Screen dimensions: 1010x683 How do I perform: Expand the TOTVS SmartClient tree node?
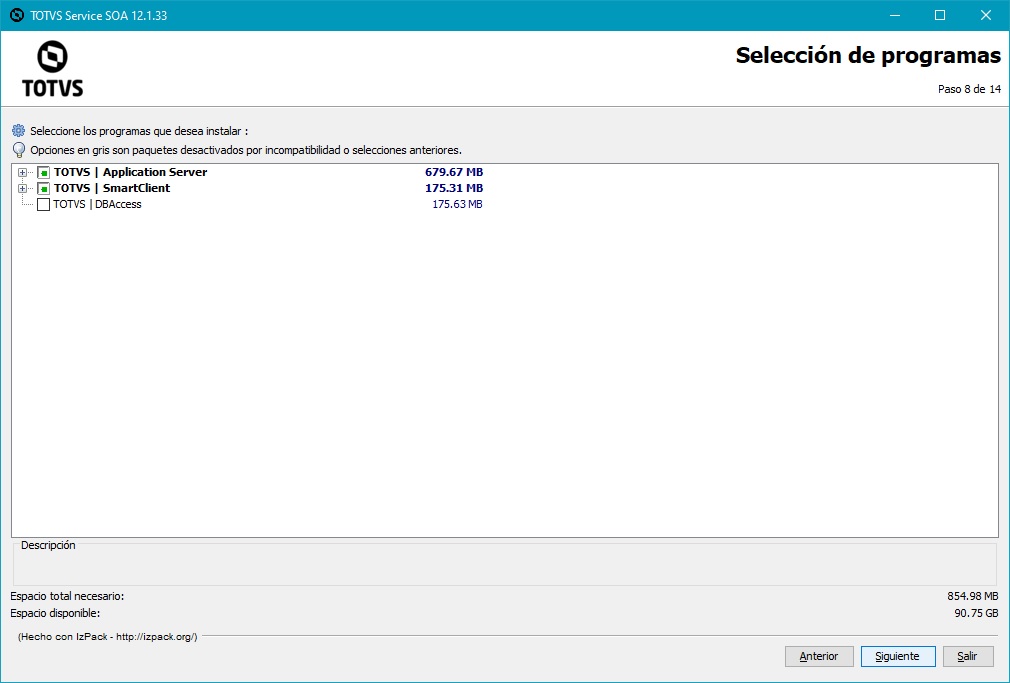click(23, 189)
